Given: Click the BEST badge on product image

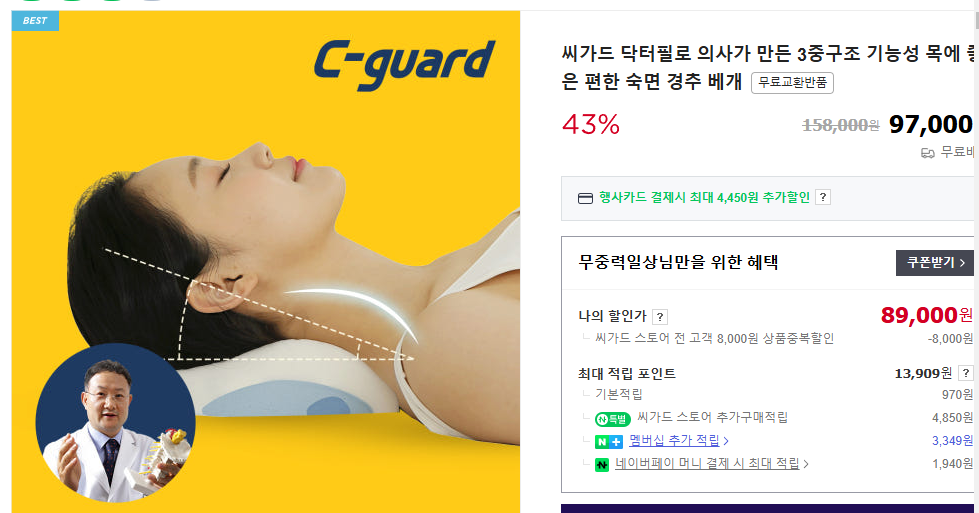Looking at the screenshot, I should point(35,21).
